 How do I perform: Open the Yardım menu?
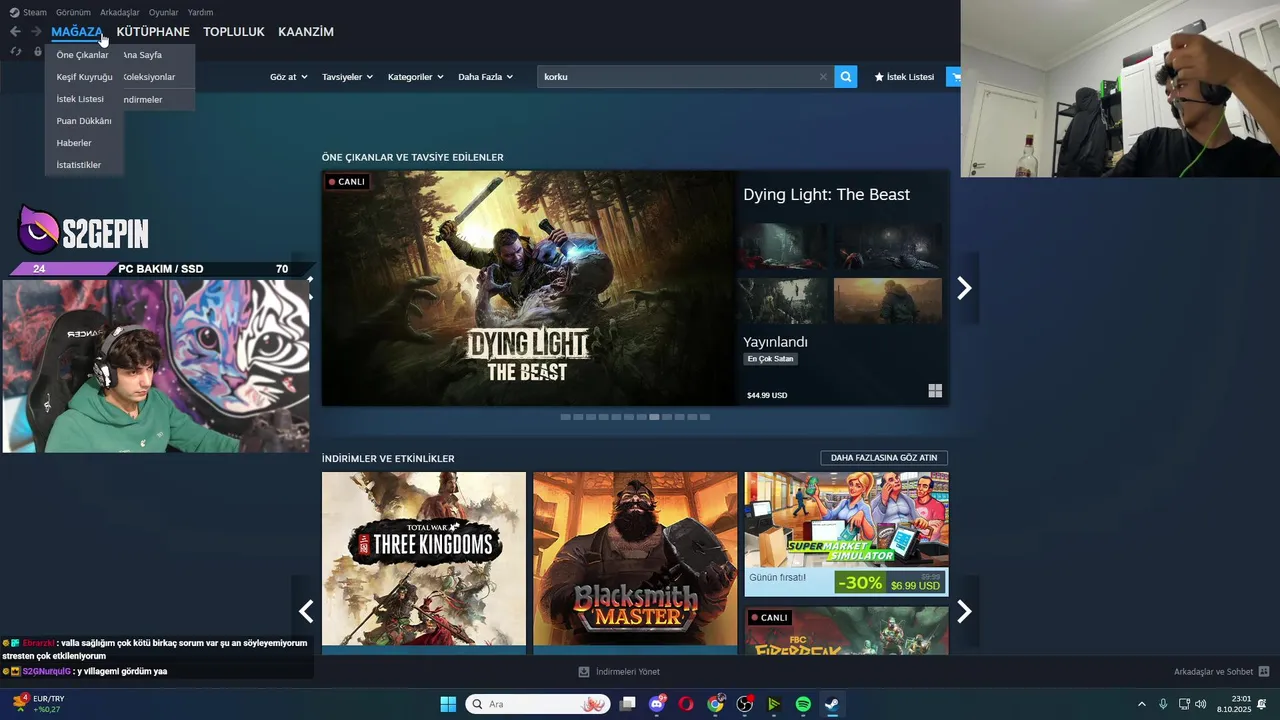(x=200, y=12)
